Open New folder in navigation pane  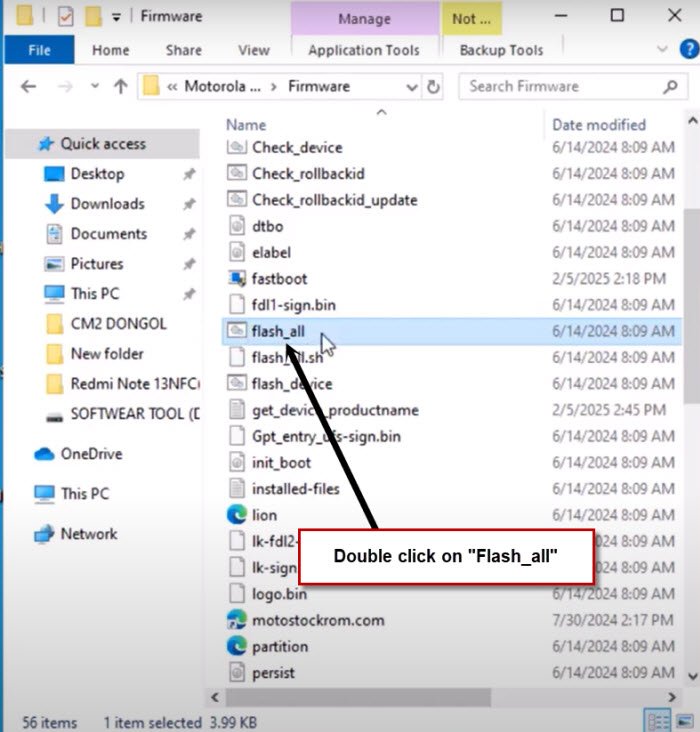pos(107,354)
